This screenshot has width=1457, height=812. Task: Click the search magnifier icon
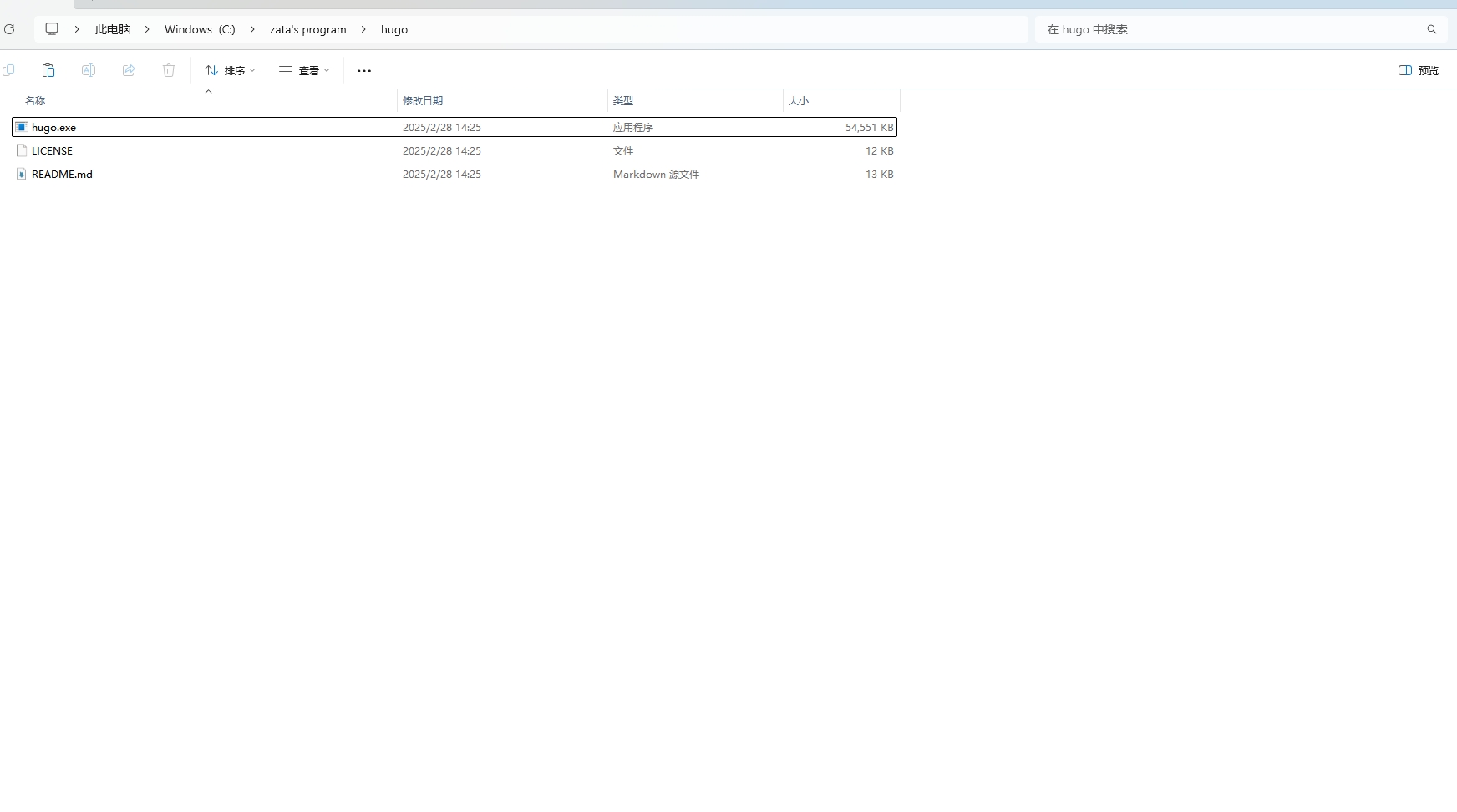pos(1432,29)
